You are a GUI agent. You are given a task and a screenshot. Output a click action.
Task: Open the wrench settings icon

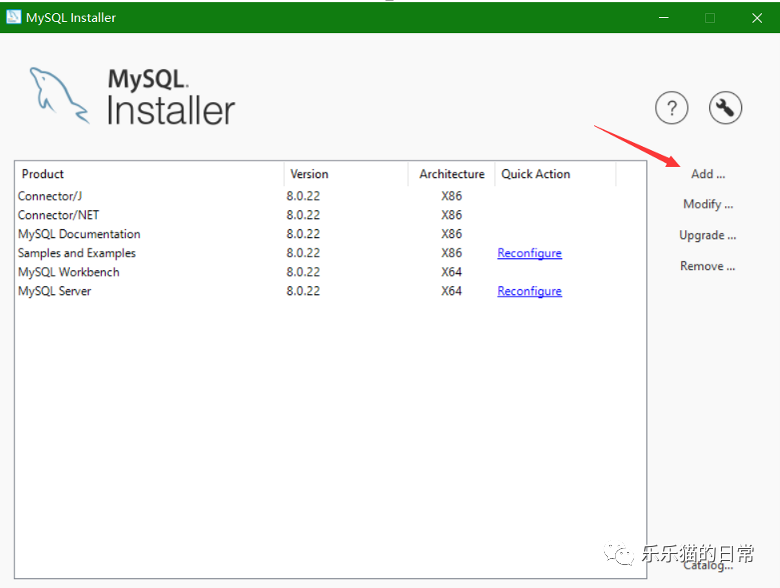point(725,107)
